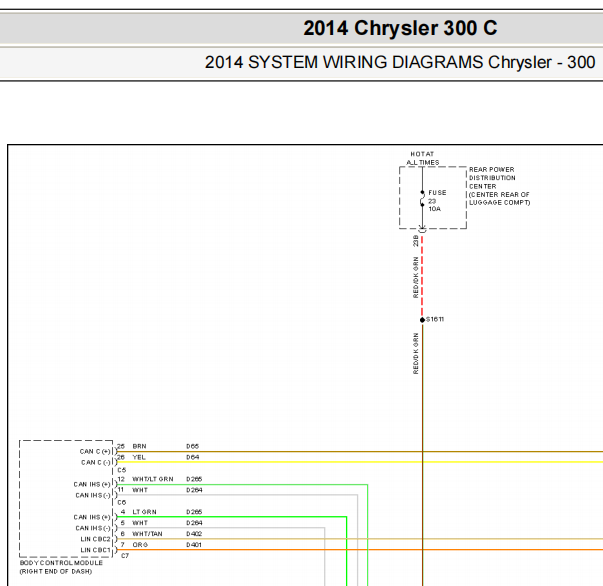
Task: Click the RED/DK GRN label below splice S1611
Action: tap(415, 353)
